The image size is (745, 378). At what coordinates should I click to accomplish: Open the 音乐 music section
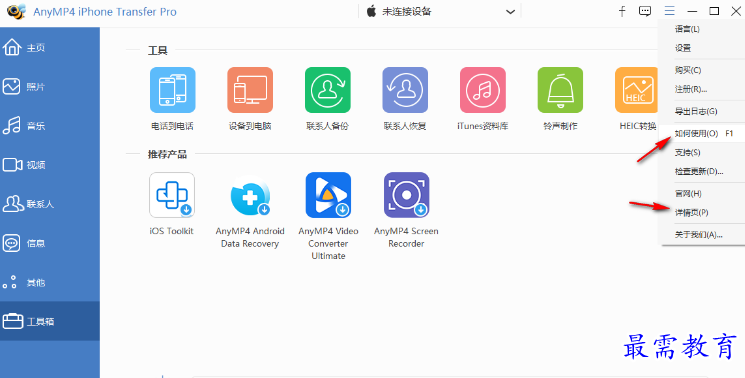(x=50, y=126)
